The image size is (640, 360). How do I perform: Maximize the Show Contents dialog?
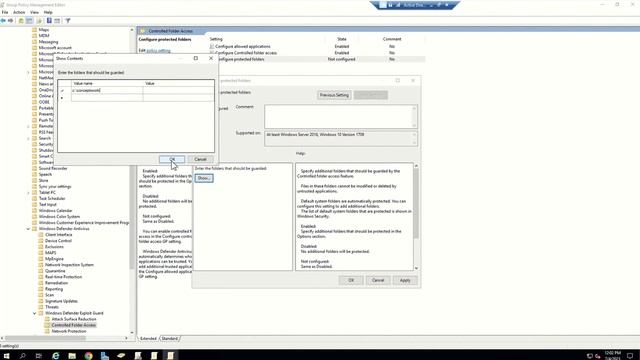[x=196, y=58]
